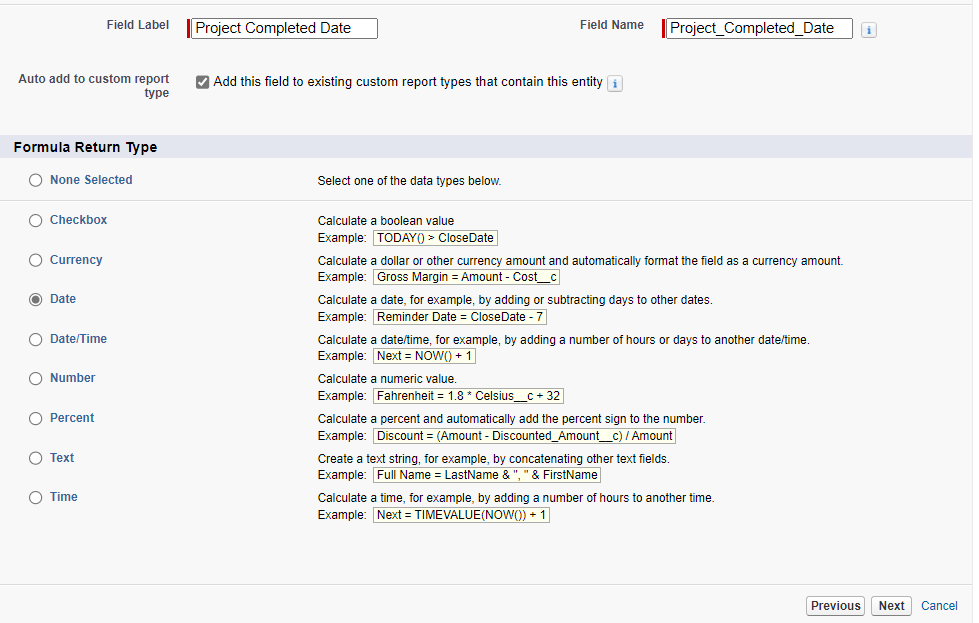Select the Time return type radio
The height and width of the screenshot is (623, 979).
tap(36, 498)
